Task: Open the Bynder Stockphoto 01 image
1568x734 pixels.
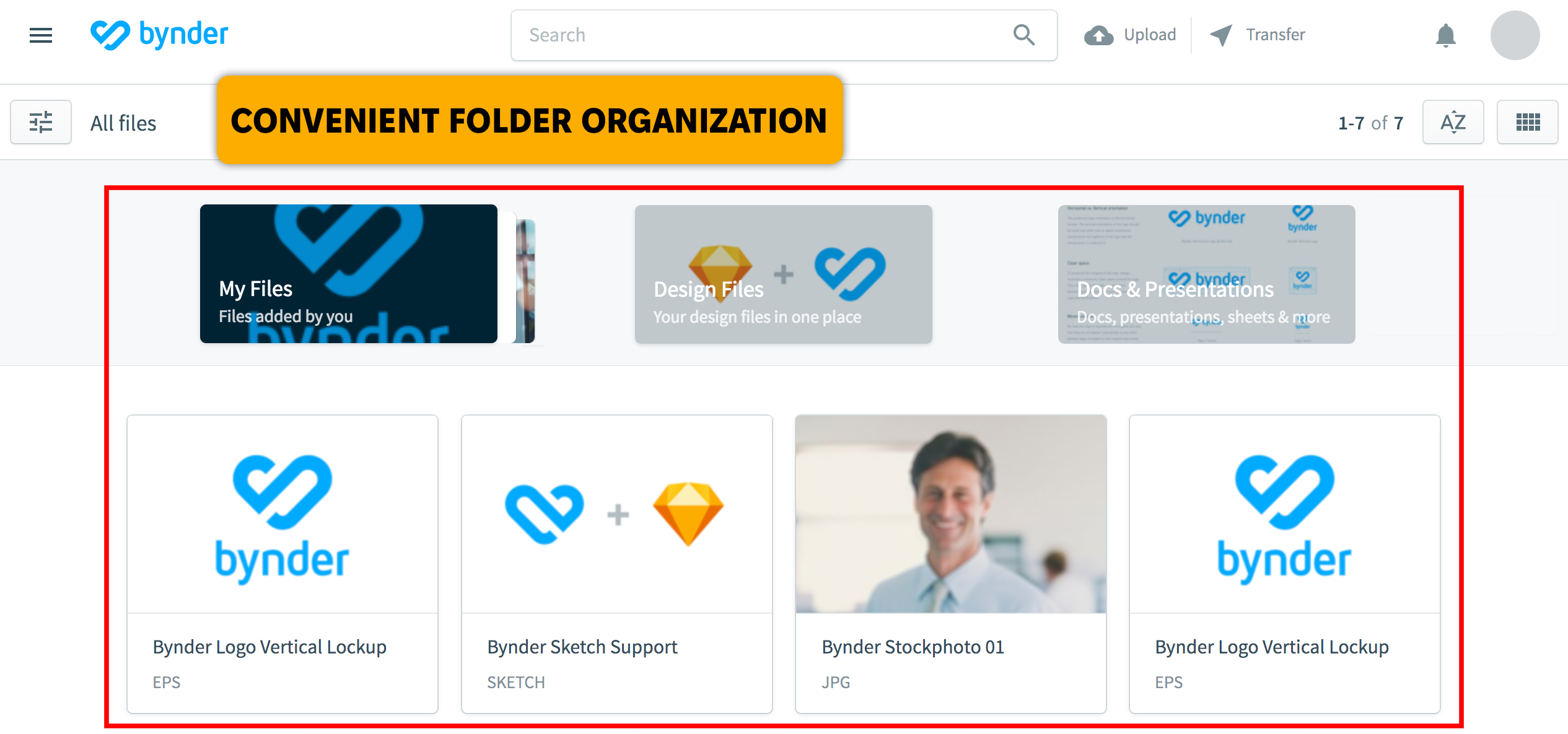Action: (950, 564)
